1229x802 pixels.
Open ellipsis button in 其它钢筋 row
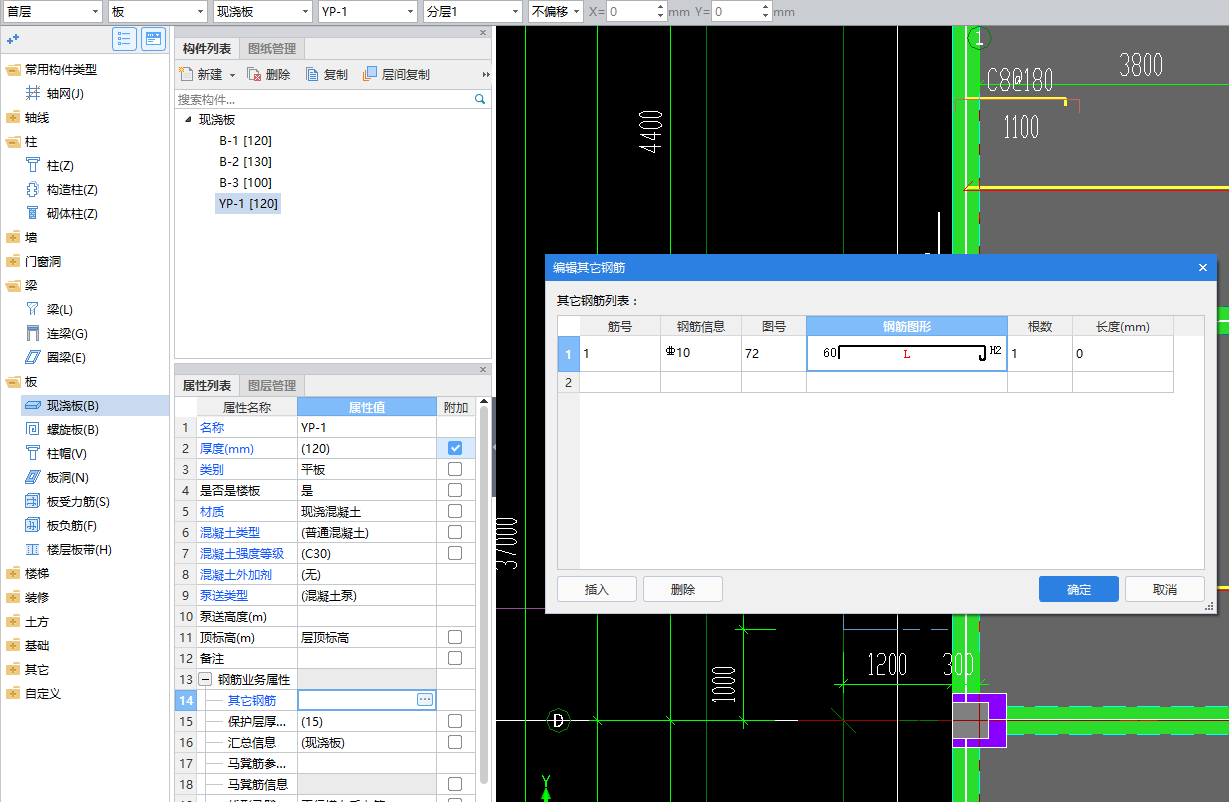pos(425,700)
